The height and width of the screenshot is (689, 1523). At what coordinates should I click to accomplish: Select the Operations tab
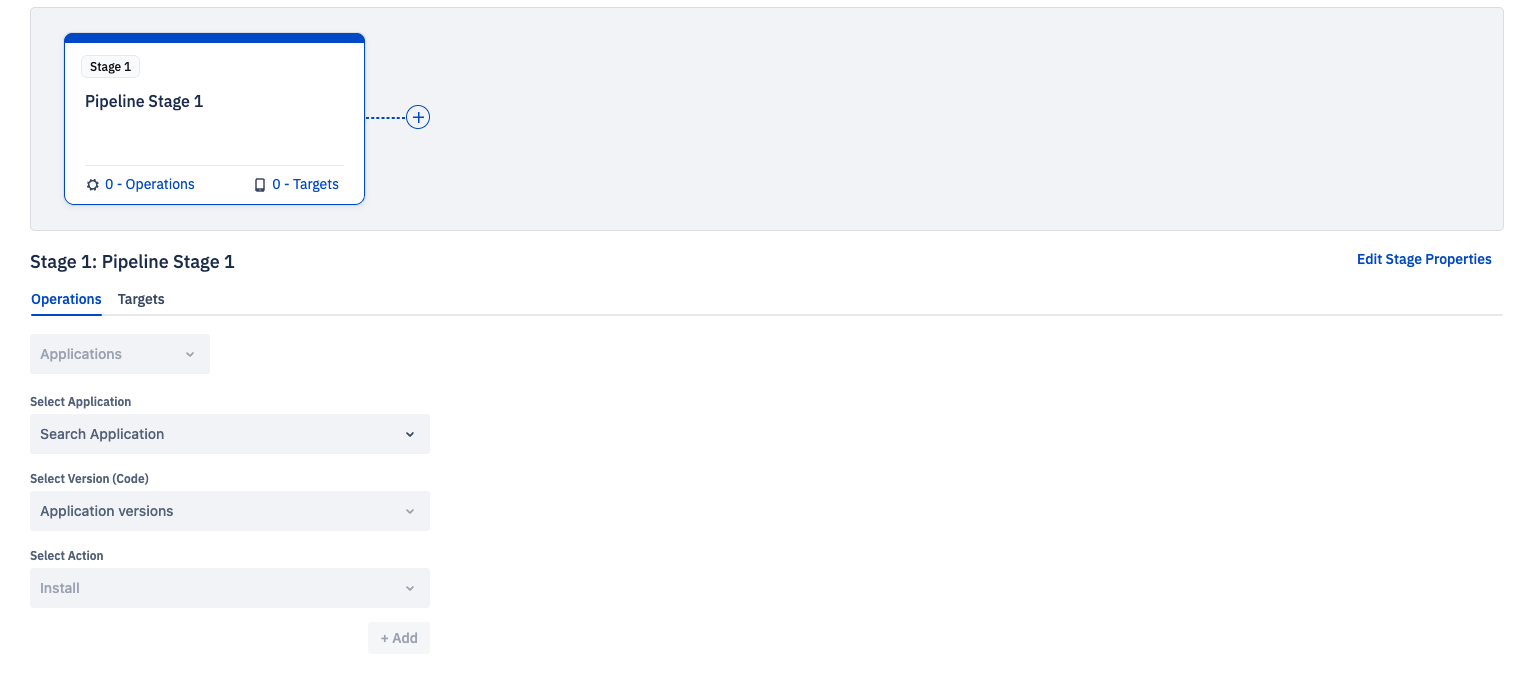pyautogui.click(x=66, y=299)
